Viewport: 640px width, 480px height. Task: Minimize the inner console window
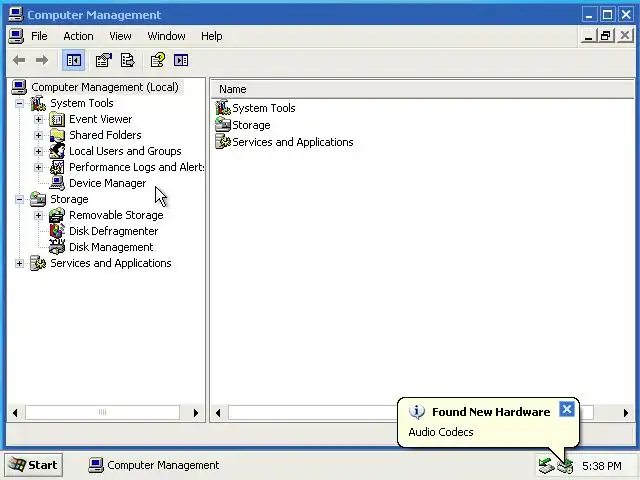pos(588,36)
